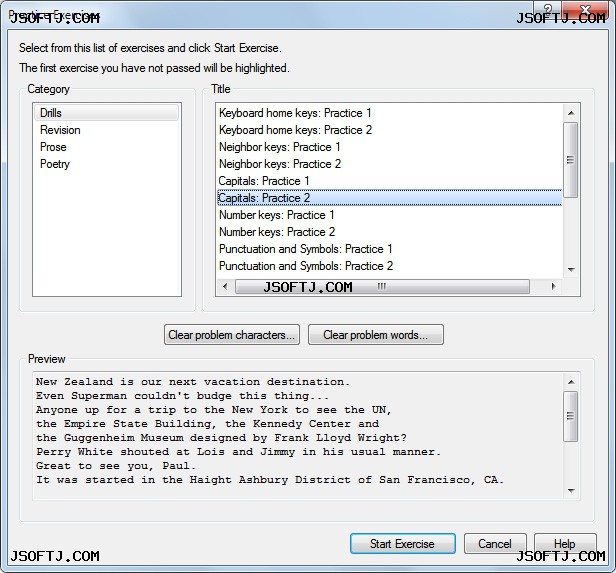
Task: Click Preview scroll up arrow
Action: pos(571,382)
